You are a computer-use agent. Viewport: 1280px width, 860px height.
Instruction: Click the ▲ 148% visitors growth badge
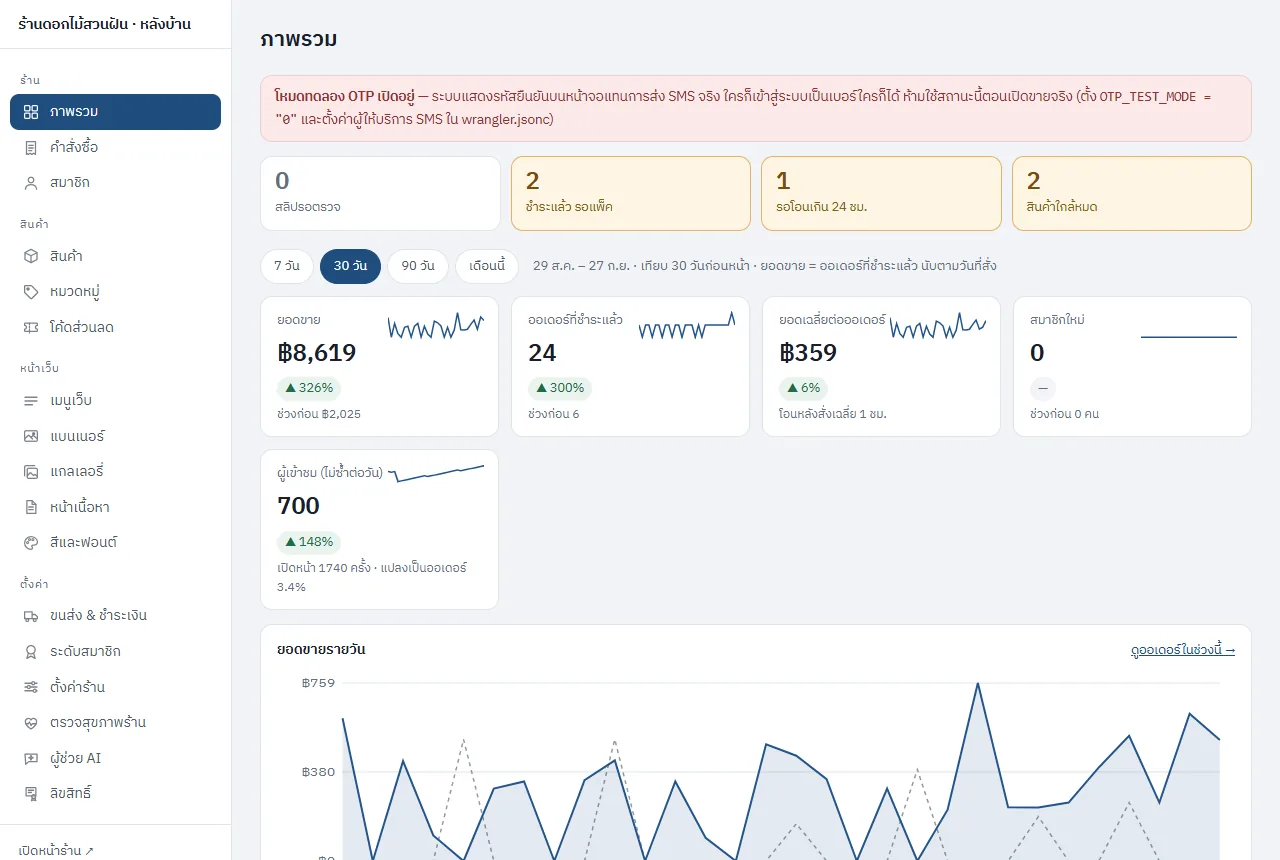pyautogui.click(x=309, y=542)
